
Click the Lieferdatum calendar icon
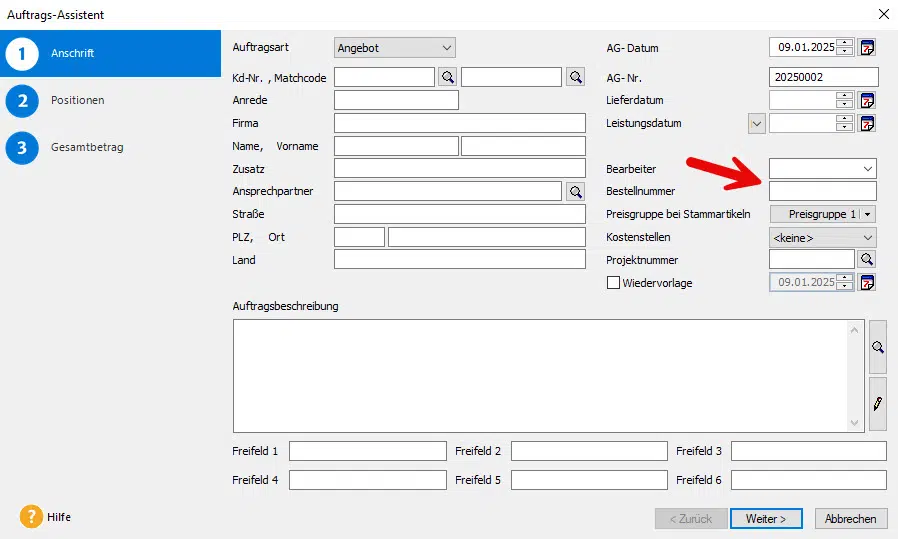pyautogui.click(x=867, y=100)
